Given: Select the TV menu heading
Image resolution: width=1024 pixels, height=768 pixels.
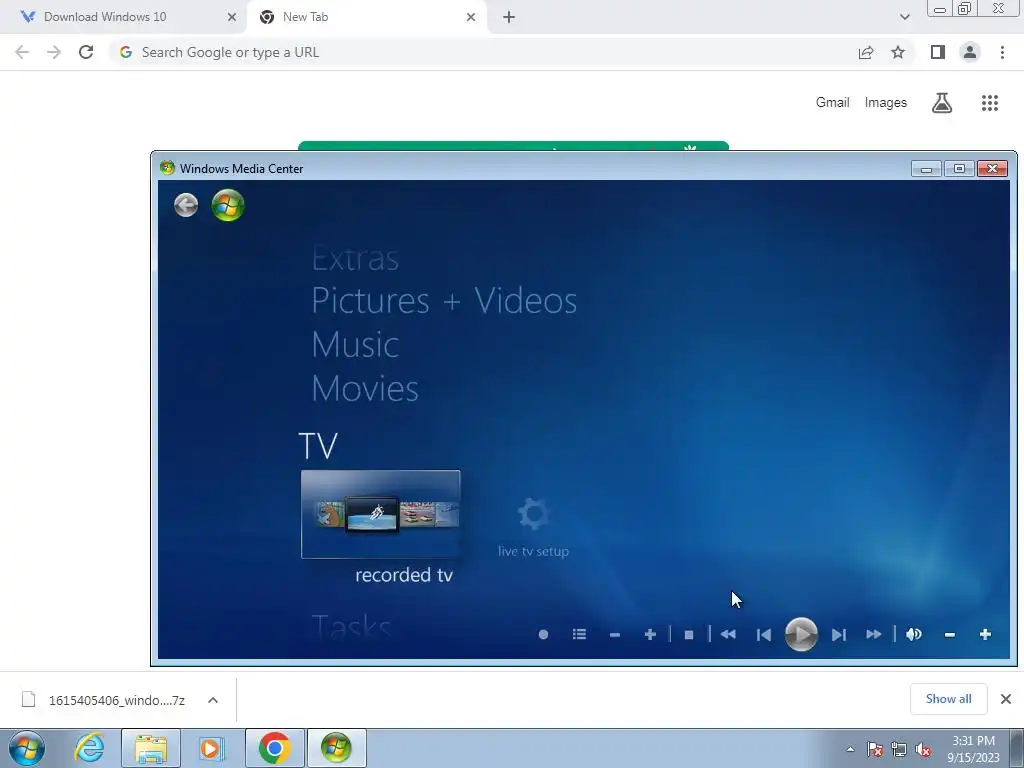Looking at the screenshot, I should pyautogui.click(x=318, y=446).
